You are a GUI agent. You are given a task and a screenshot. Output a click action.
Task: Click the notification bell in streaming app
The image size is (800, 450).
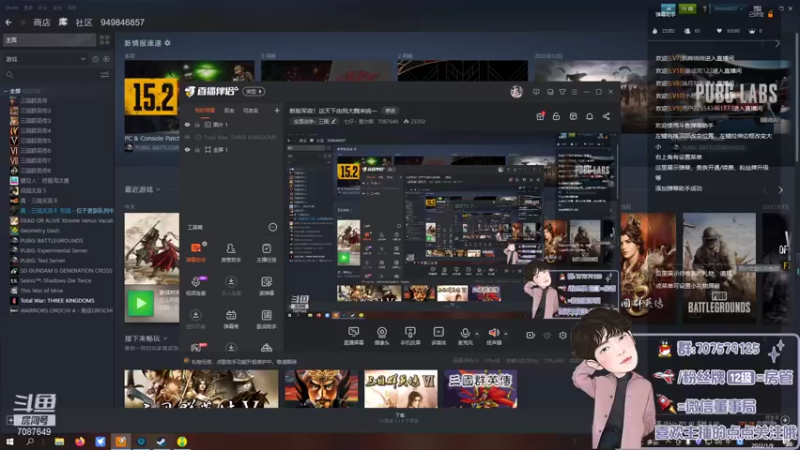pyautogui.click(x=589, y=116)
